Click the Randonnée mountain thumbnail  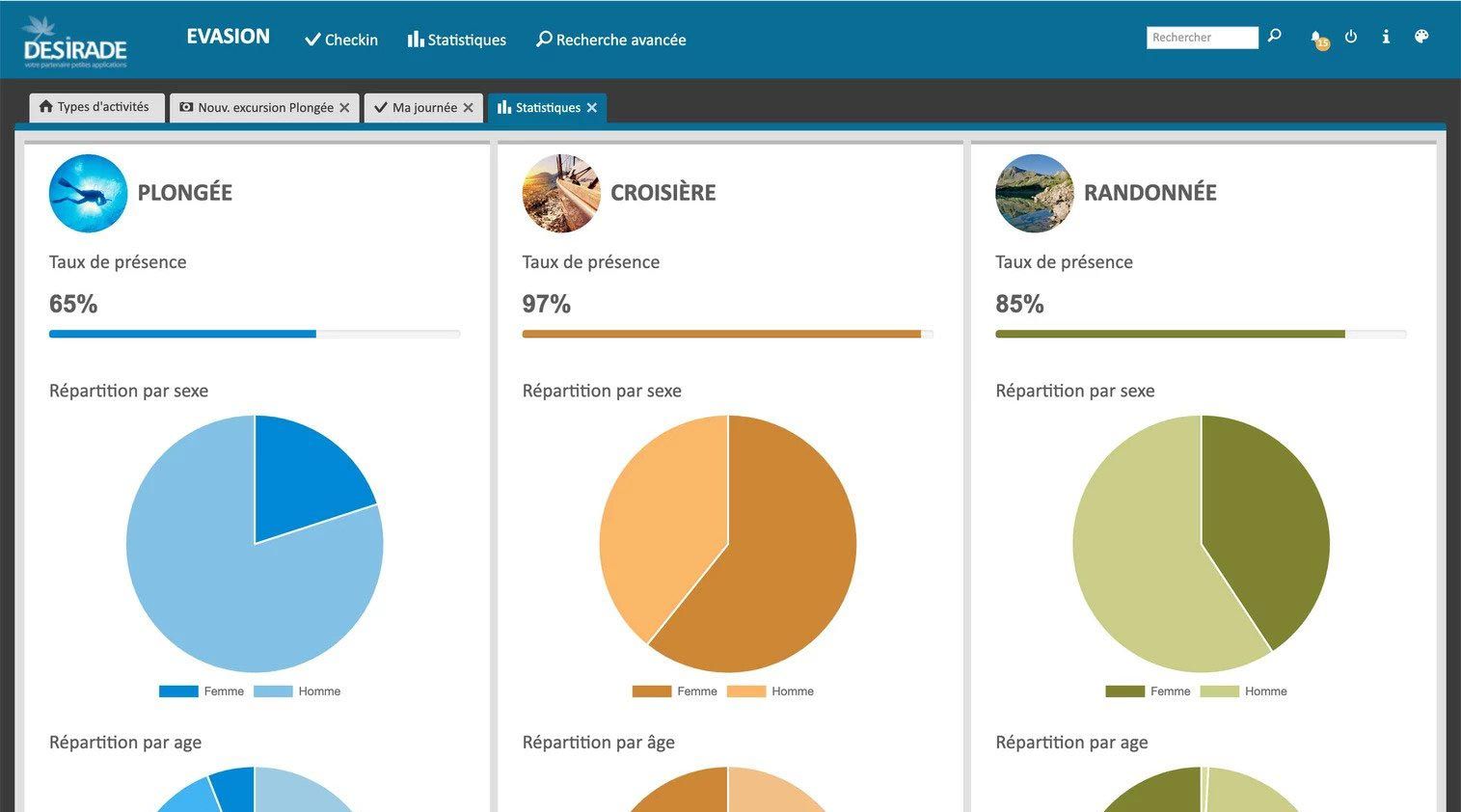(1034, 193)
